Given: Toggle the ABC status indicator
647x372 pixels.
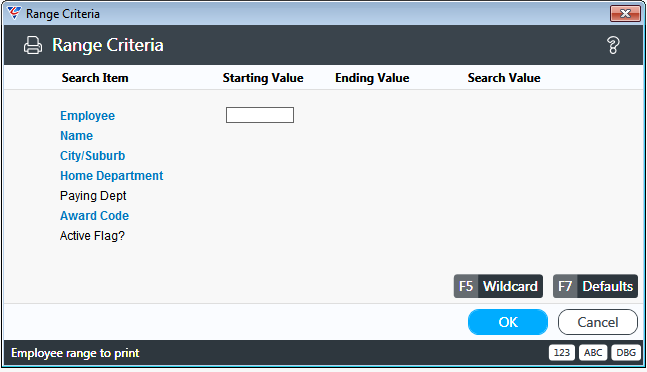Looking at the screenshot, I should (x=593, y=353).
